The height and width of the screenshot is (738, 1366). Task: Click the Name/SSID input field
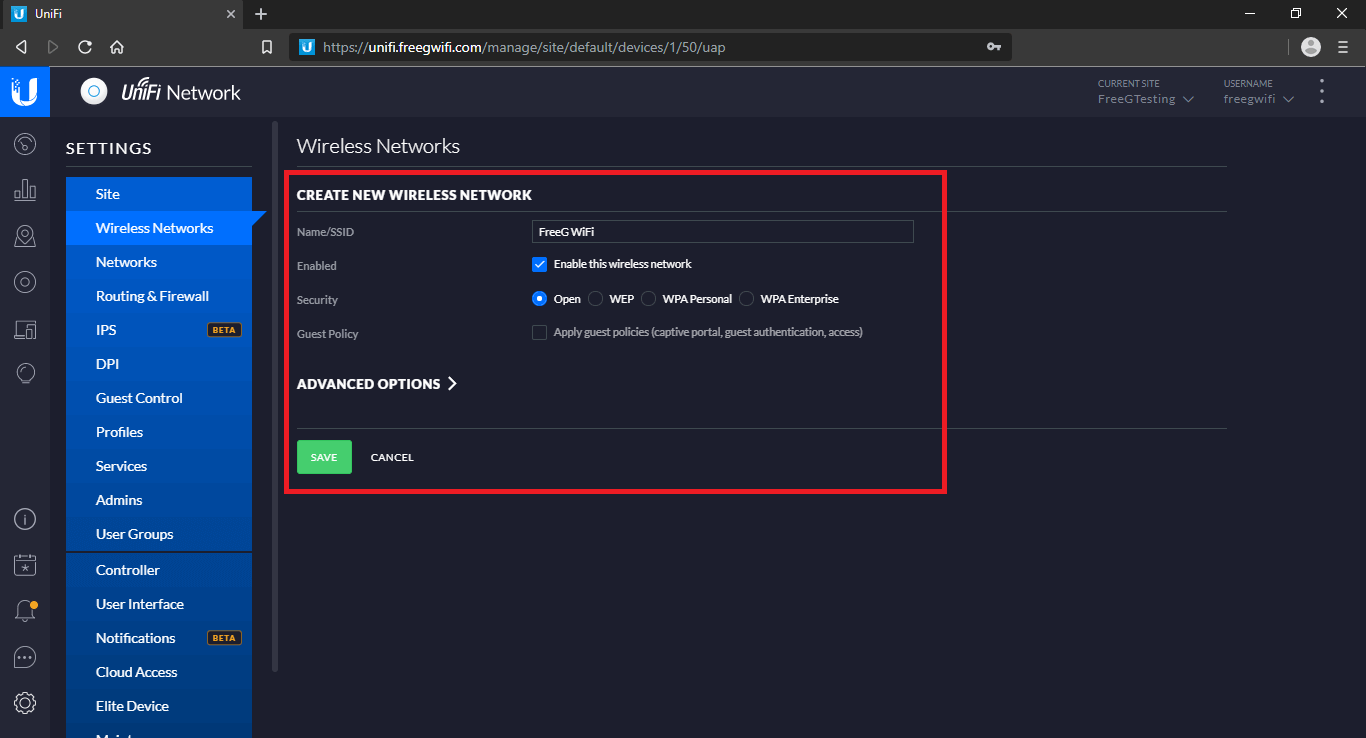click(723, 231)
